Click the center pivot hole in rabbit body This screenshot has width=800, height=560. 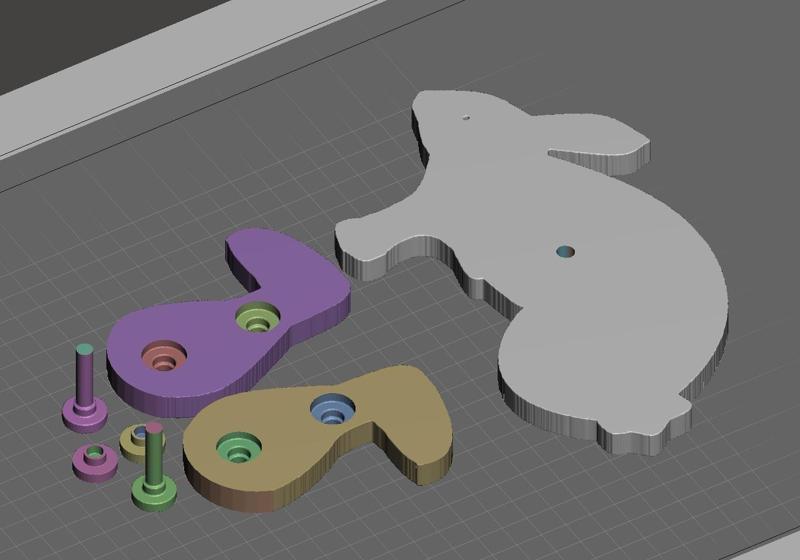click(x=565, y=251)
